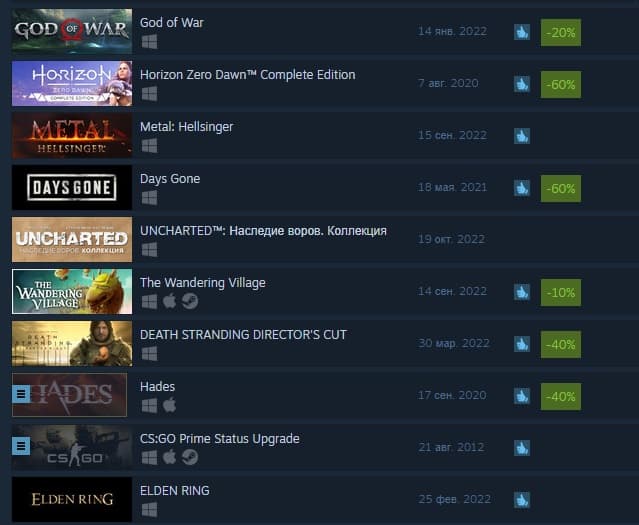Viewport: 639px width, 525px height.
Task: Click the -60% discount badge for Days Gone
Action: click(x=561, y=188)
